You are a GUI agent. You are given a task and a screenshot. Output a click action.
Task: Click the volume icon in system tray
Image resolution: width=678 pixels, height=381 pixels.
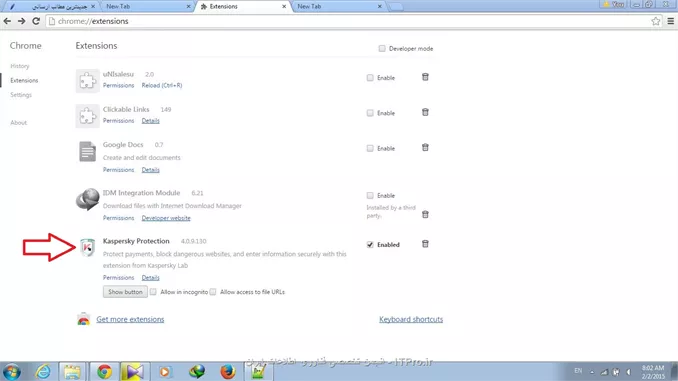click(x=628, y=372)
